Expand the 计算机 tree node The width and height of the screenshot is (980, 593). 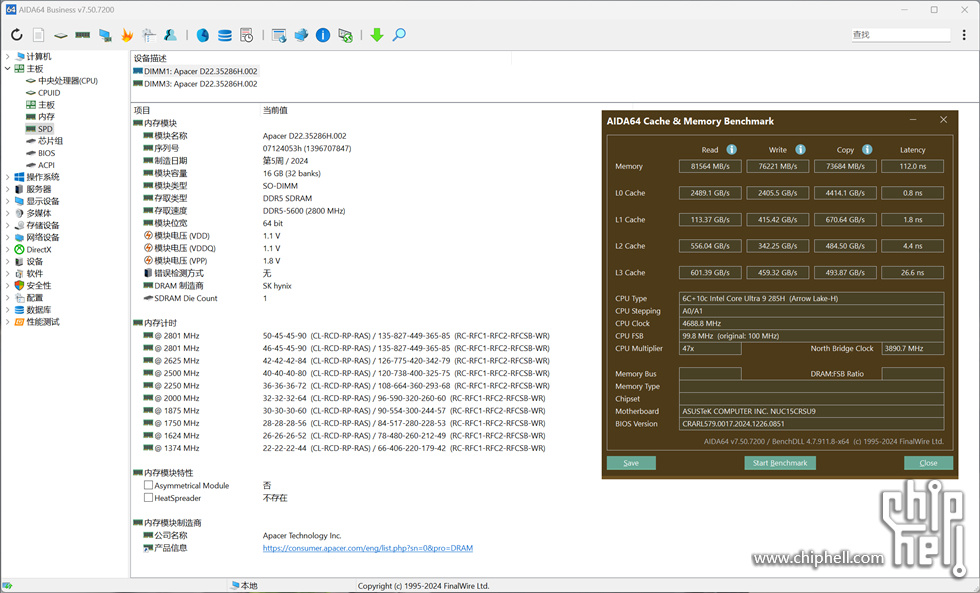tap(8, 56)
